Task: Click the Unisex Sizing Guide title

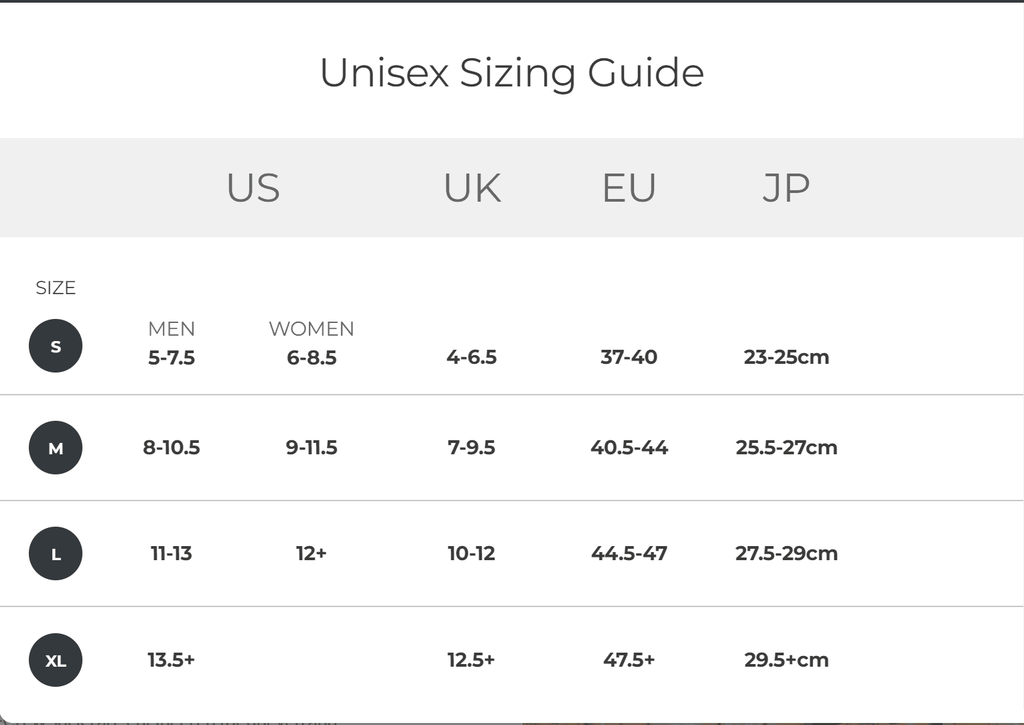Action: coord(511,73)
